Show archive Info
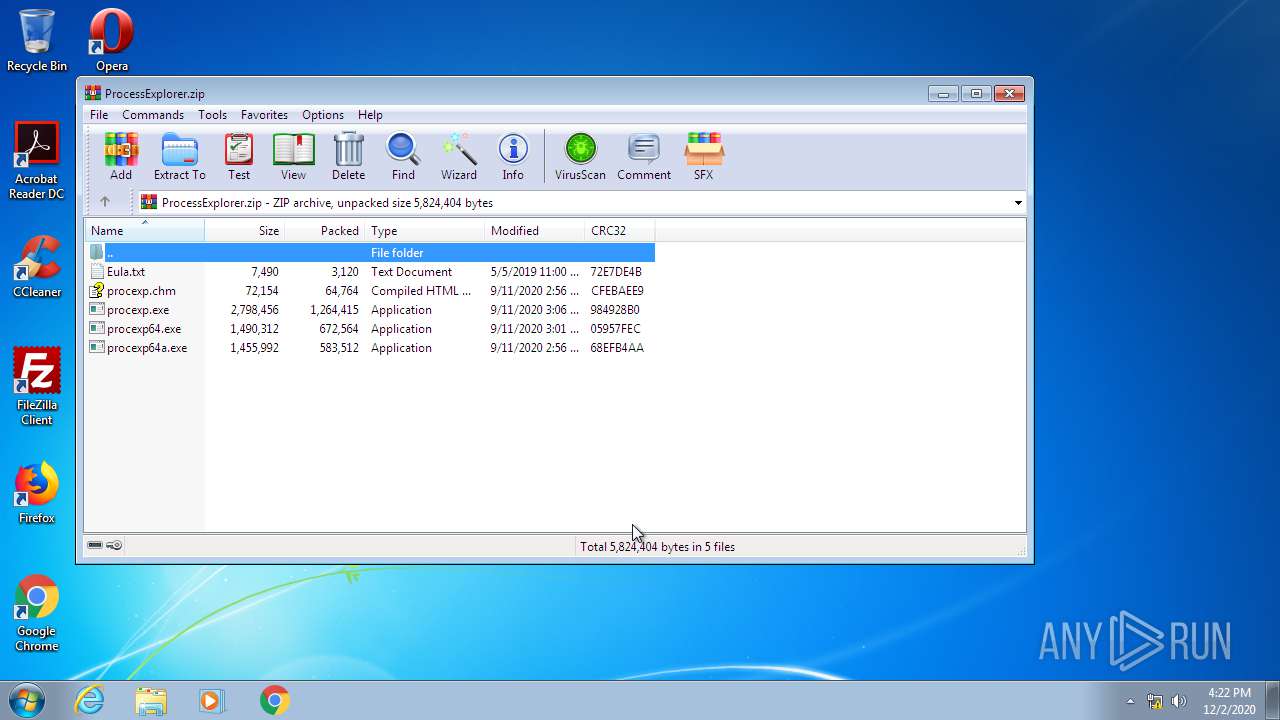The height and width of the screenshot is (720, 1280). (513, 157)
